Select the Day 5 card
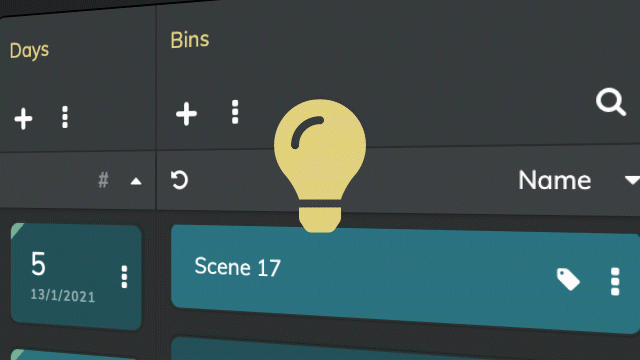640x360 pixels. pyautogui.click(x=76, y=277)
